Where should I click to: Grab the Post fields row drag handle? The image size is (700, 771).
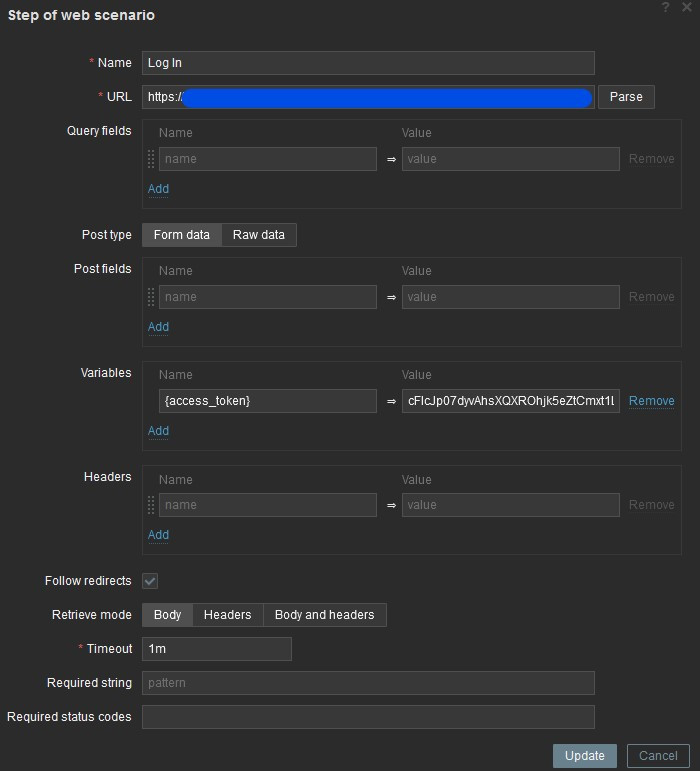(x=151, y=297)
